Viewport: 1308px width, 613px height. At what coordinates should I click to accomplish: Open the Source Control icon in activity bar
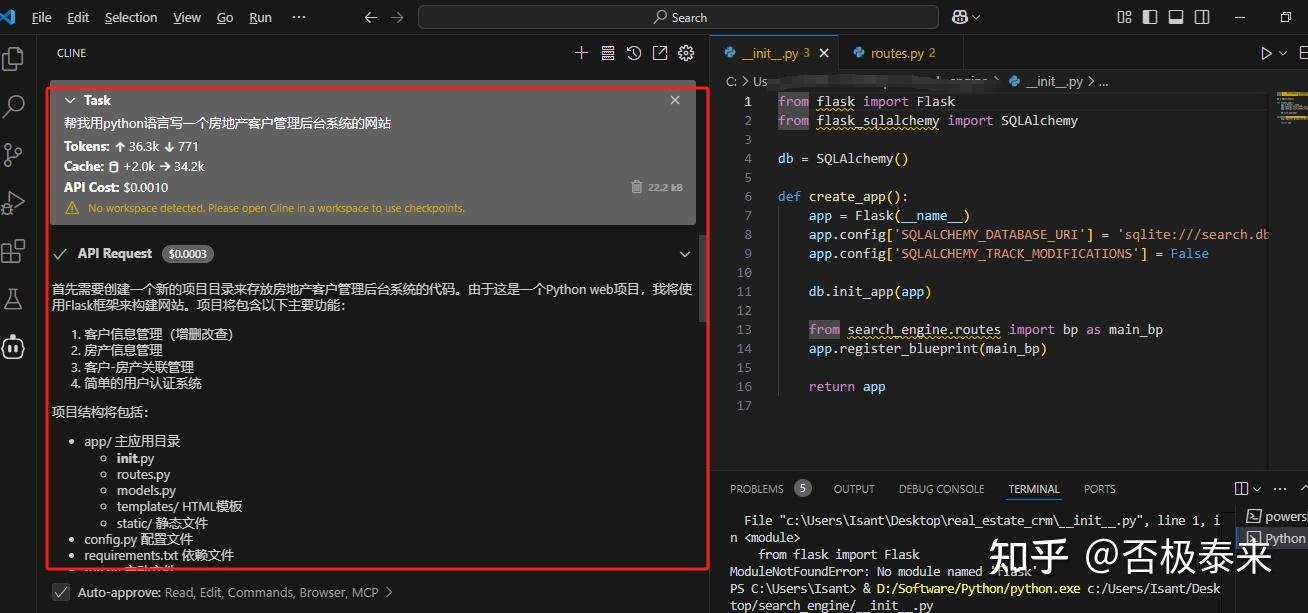pos(14,155)
